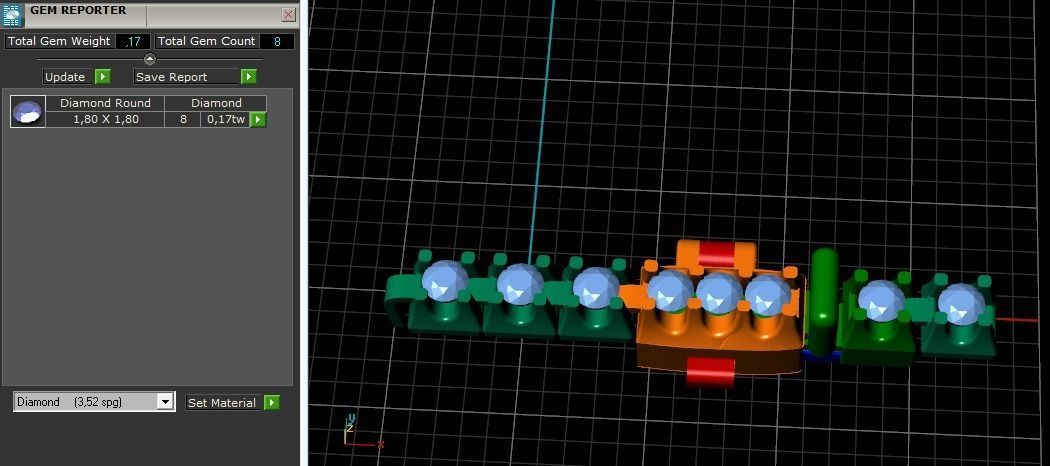Click the Total Gem Count value field
This screenshot has width=1050, height=466.
pos(277,42)
